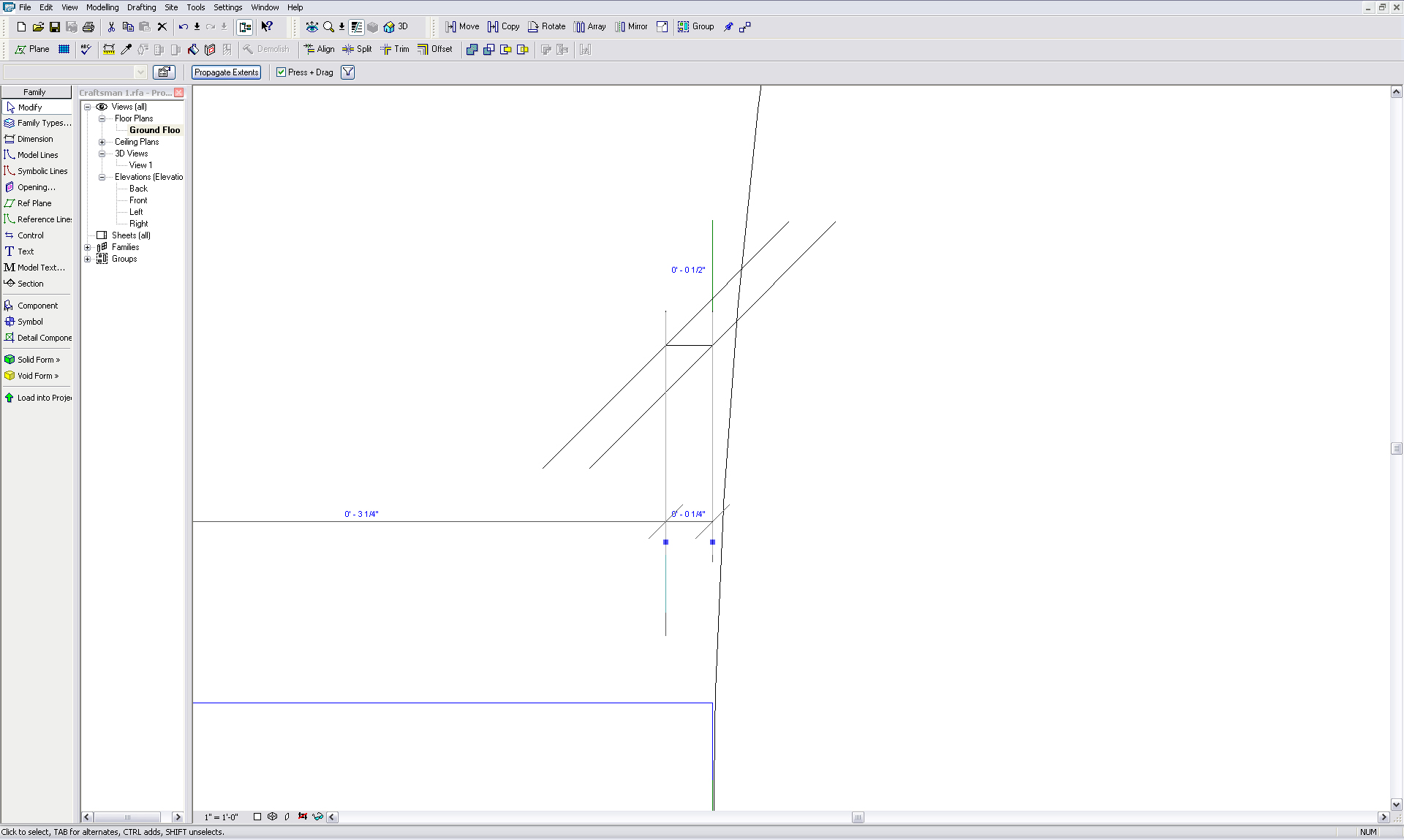
Task: Expand the Families tree node
Action: pos(88,247)
